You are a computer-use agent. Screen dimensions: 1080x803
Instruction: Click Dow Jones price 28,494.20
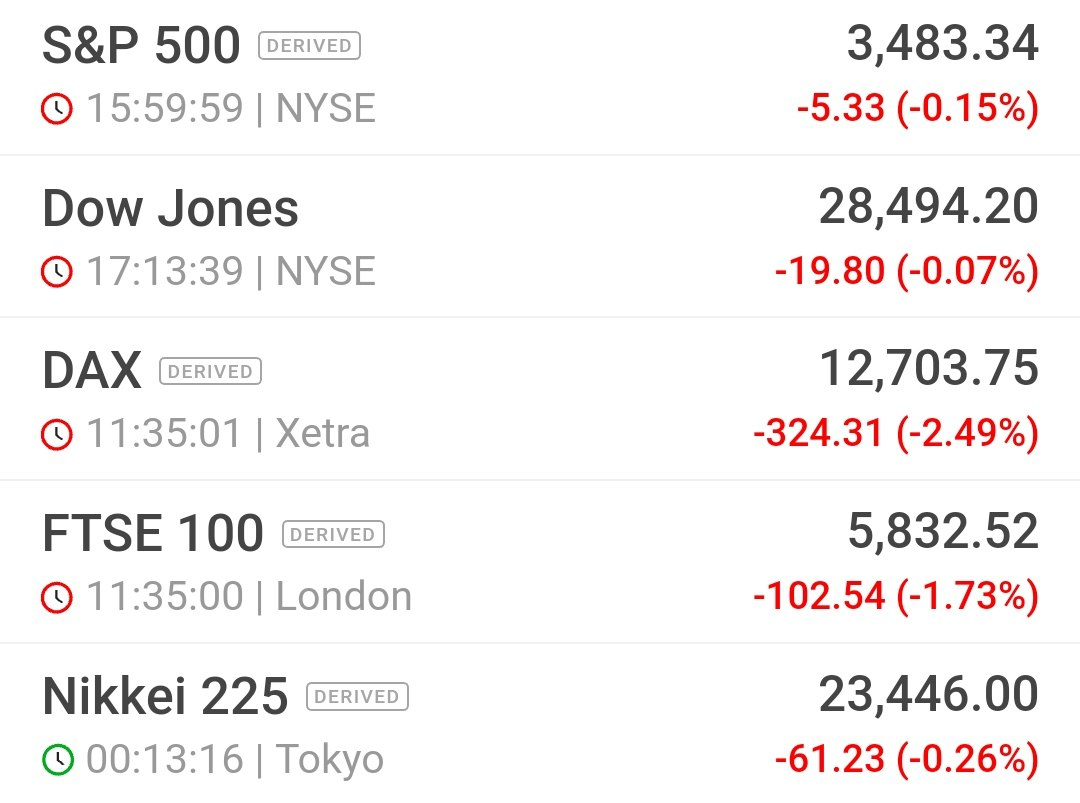click(x=928, y=207)
